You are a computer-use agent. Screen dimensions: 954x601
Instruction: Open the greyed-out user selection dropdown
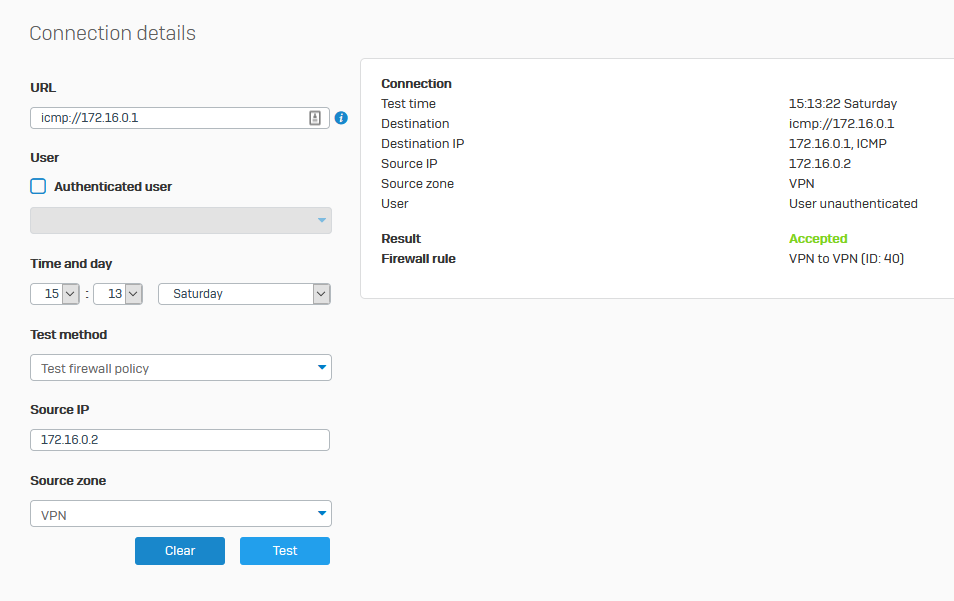pos(181,221)
